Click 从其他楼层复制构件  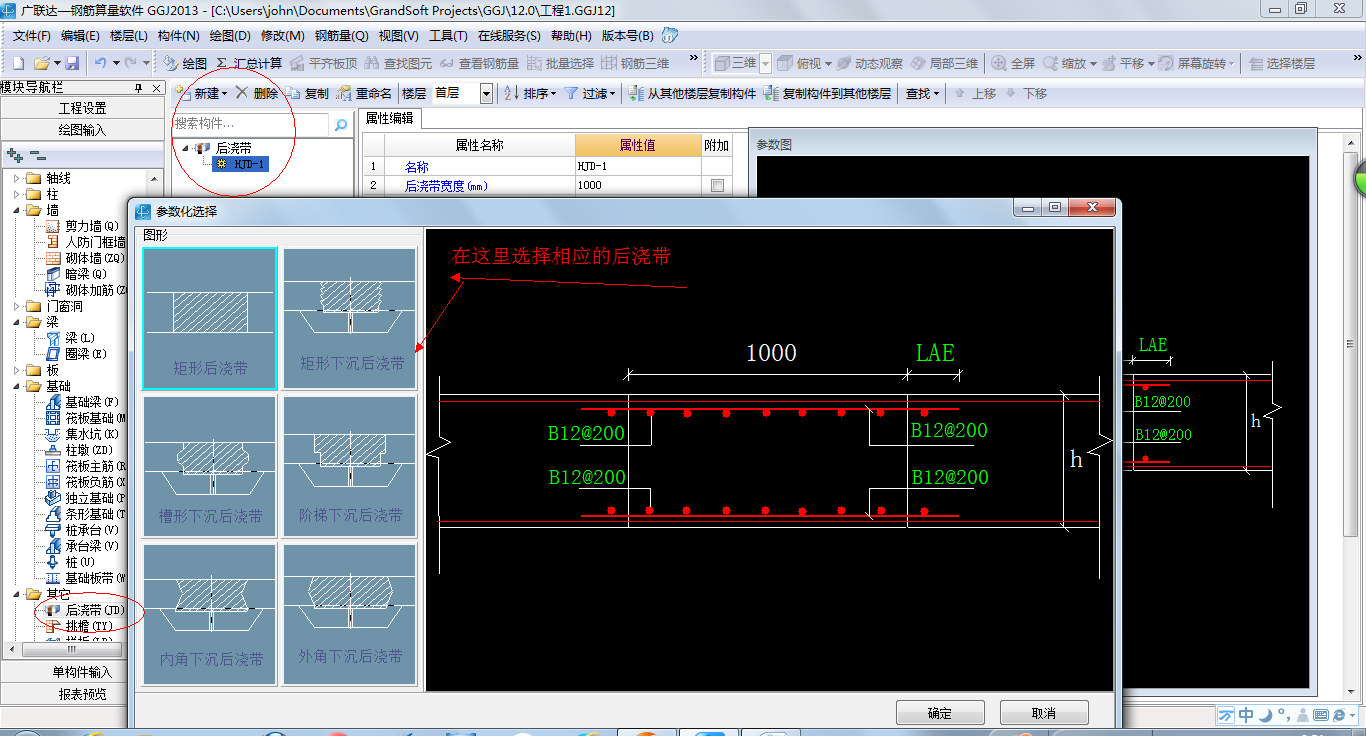tap(693, 93)
